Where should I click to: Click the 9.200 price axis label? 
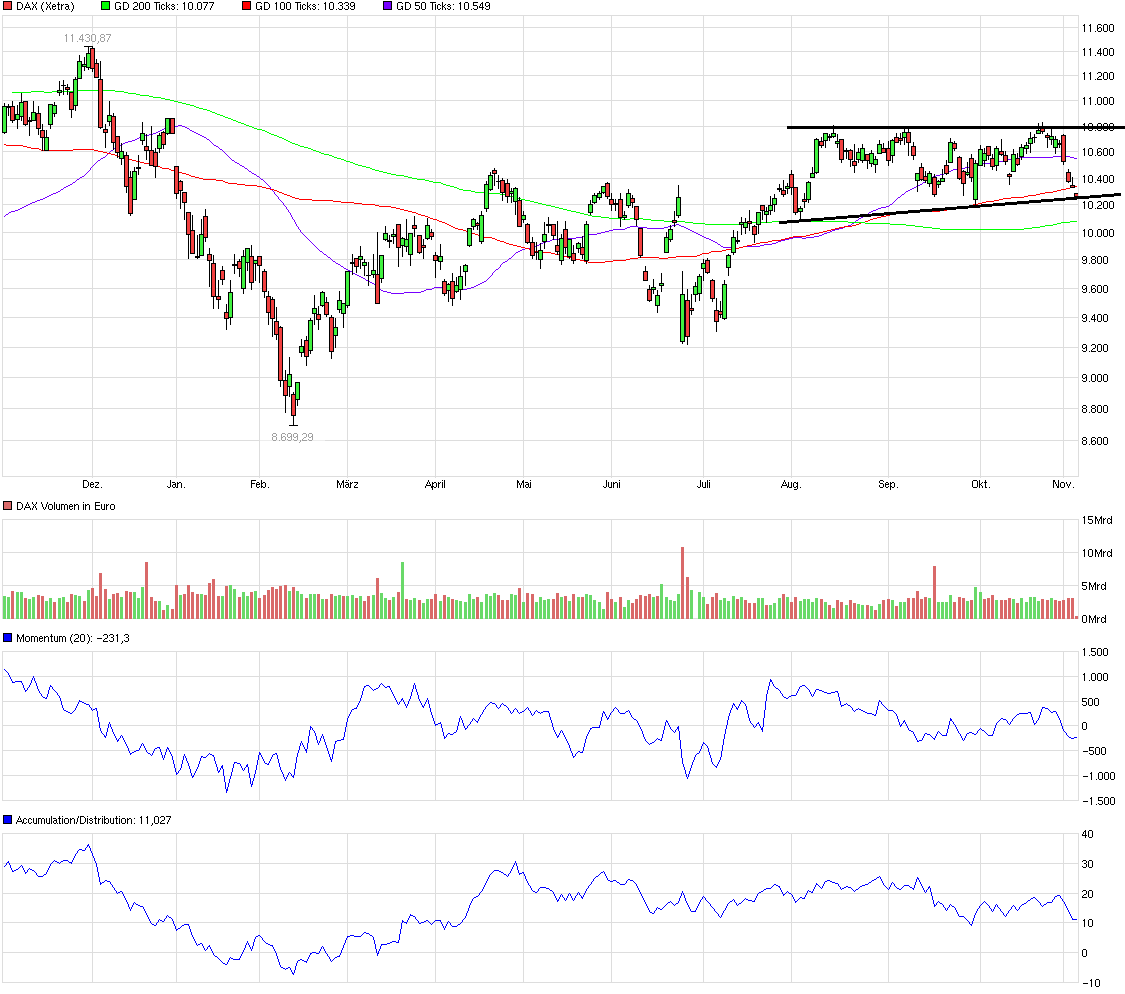click(x=1095, y=348)
